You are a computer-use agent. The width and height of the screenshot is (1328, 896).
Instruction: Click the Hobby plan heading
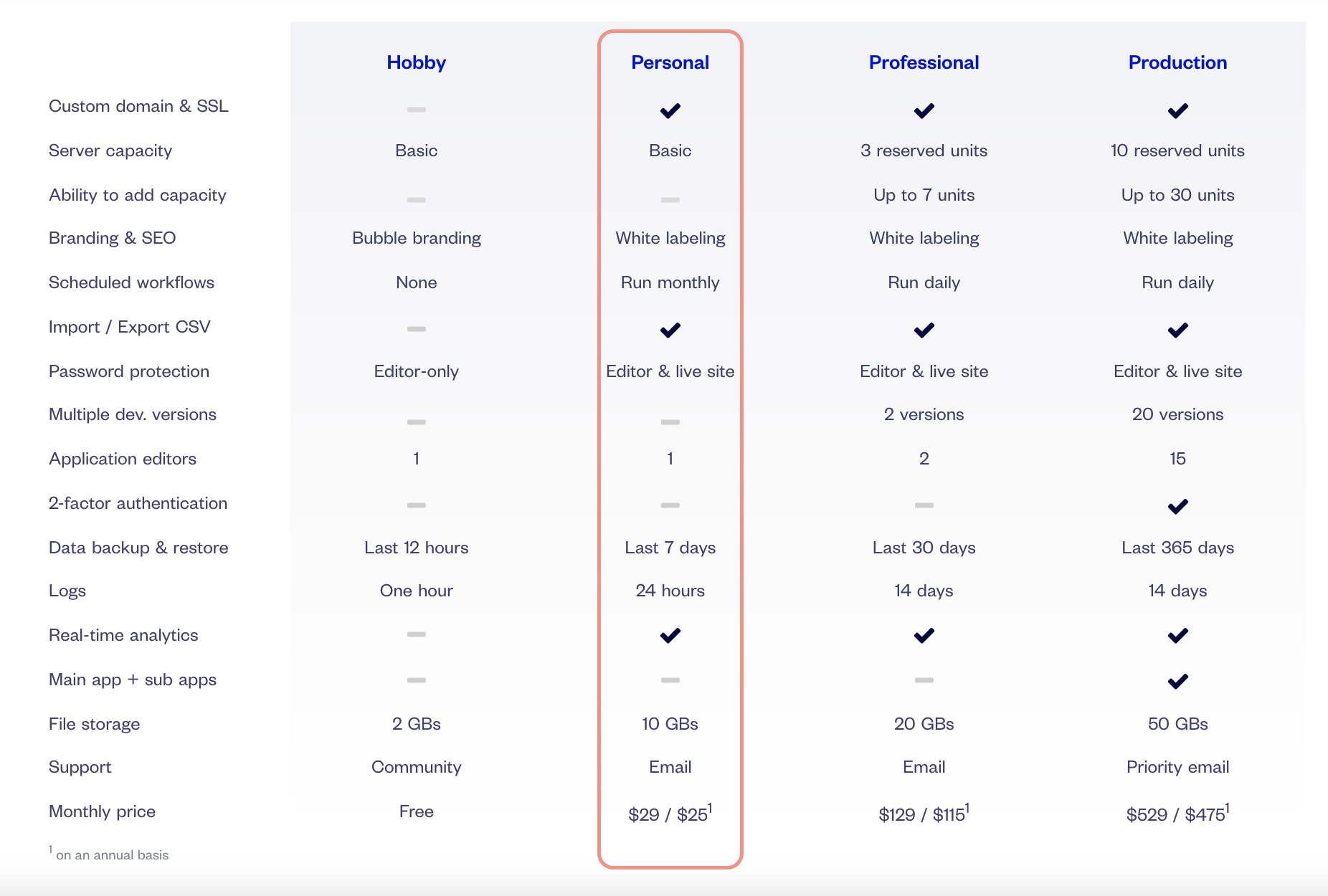pyautogui.click(x=416, y=62)
